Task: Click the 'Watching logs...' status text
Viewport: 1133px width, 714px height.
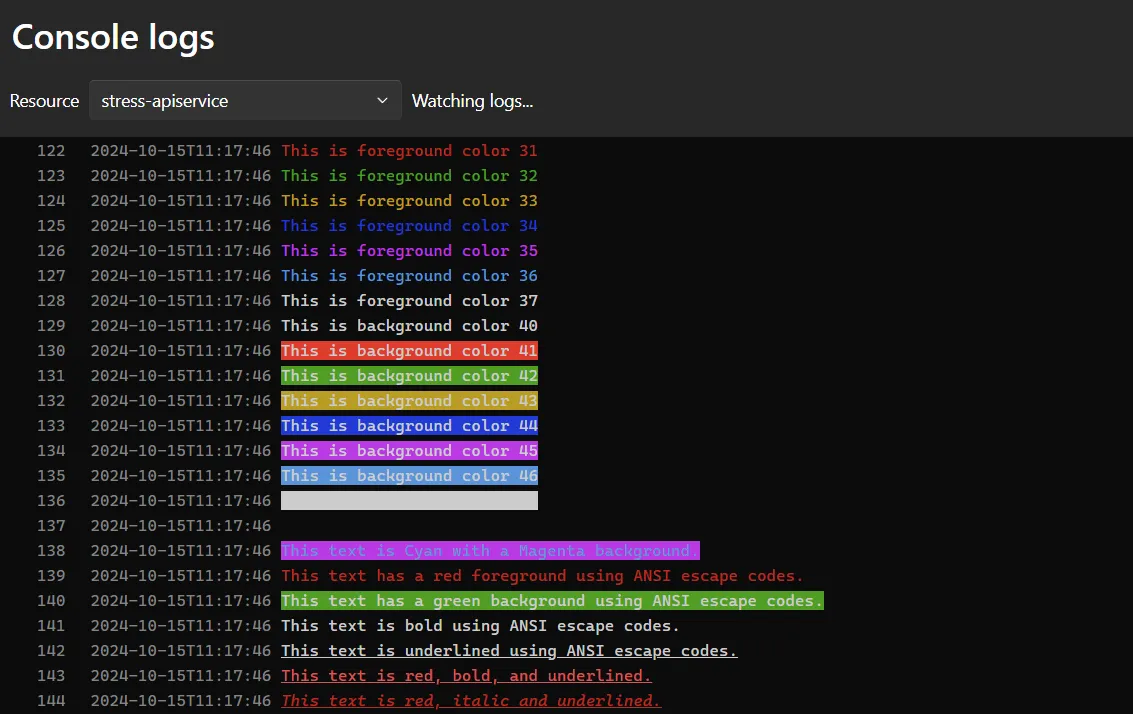Action: [x=472, y=101]
